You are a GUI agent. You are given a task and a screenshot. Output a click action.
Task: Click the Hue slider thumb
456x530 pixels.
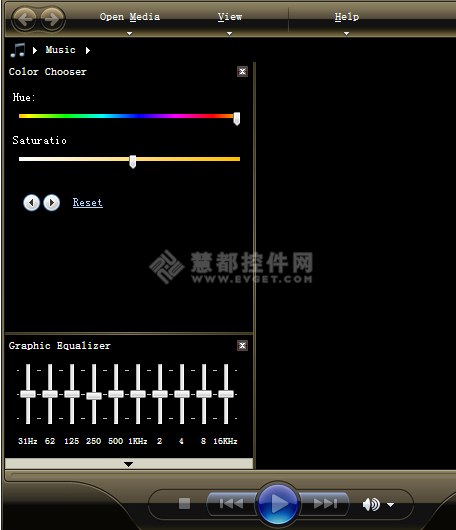pyautogui.click(x=237, y=119)
